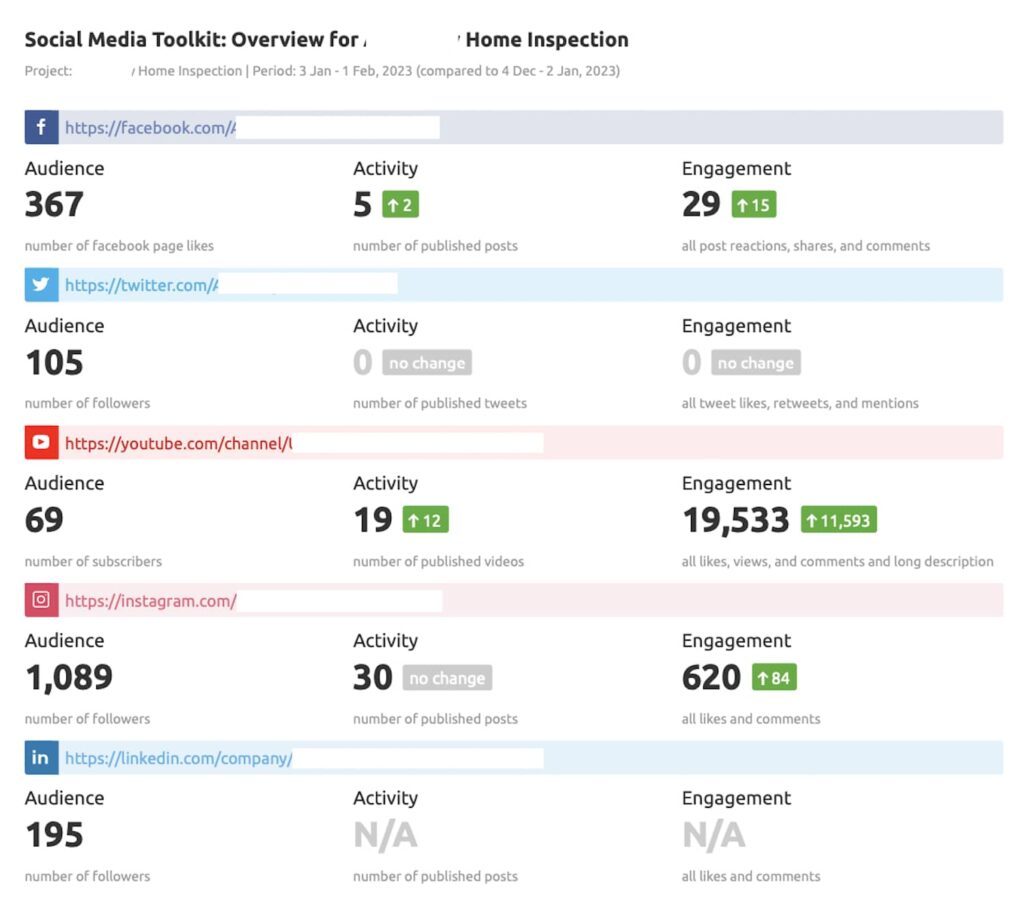Click Facebook audience value 367
This screenshot has height=911, width=1024.
coord(54,204)
